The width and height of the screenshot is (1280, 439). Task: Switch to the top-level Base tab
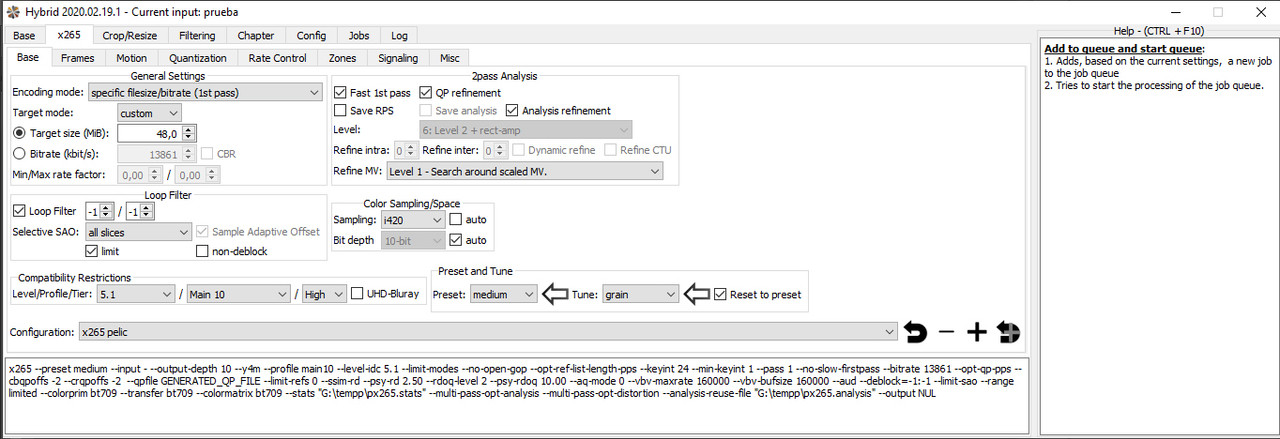(x=24, y=35)
